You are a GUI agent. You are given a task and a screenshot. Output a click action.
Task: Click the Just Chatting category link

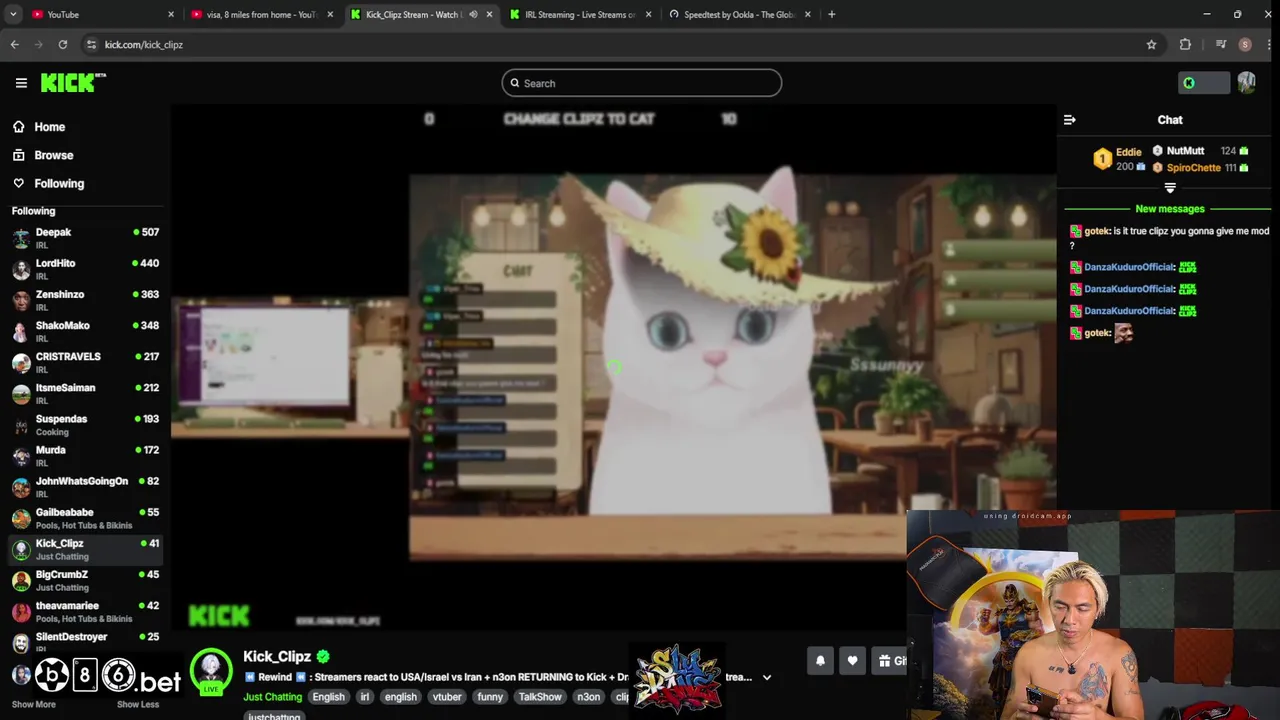[x=272, y=697]
